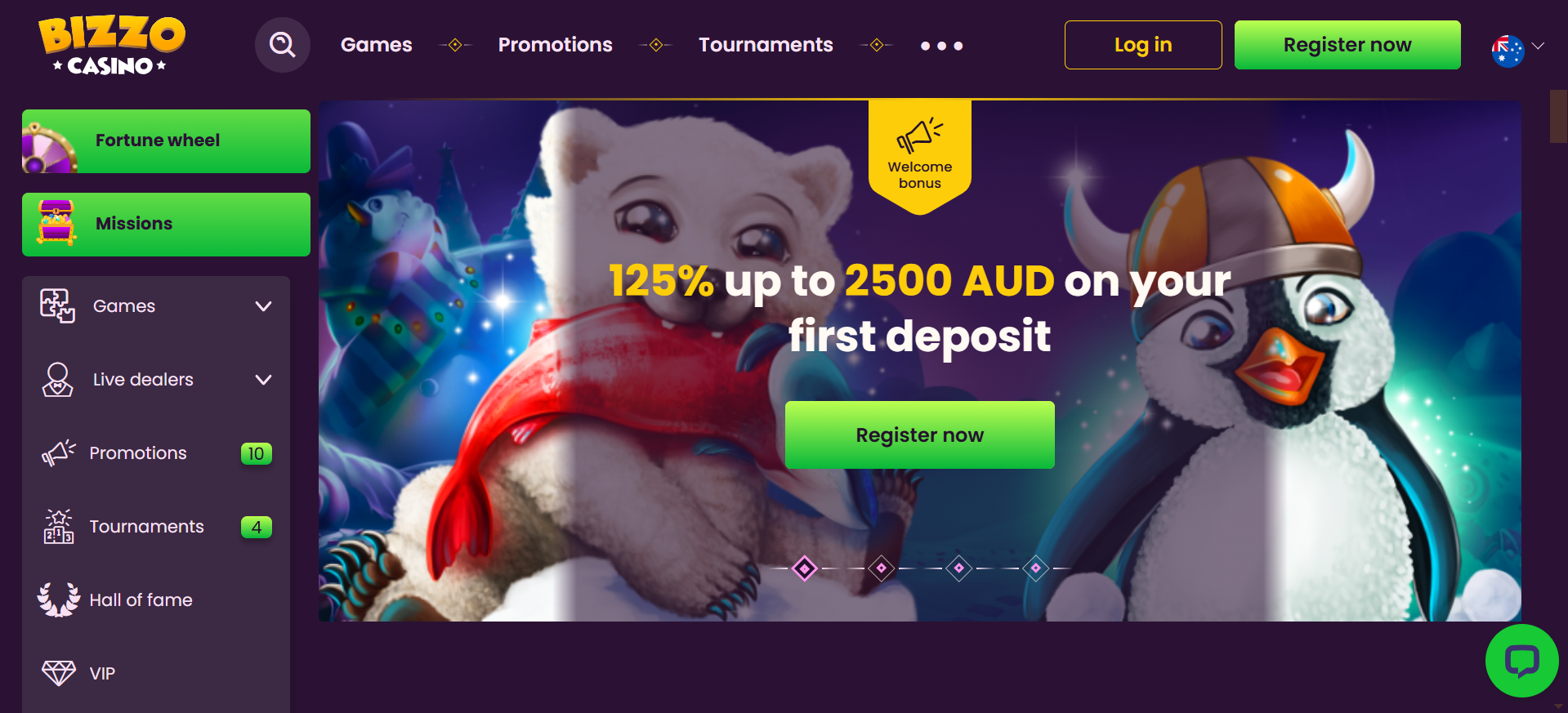Click the Log in button
The image size is (1568, 713).
click(1143, 45)
